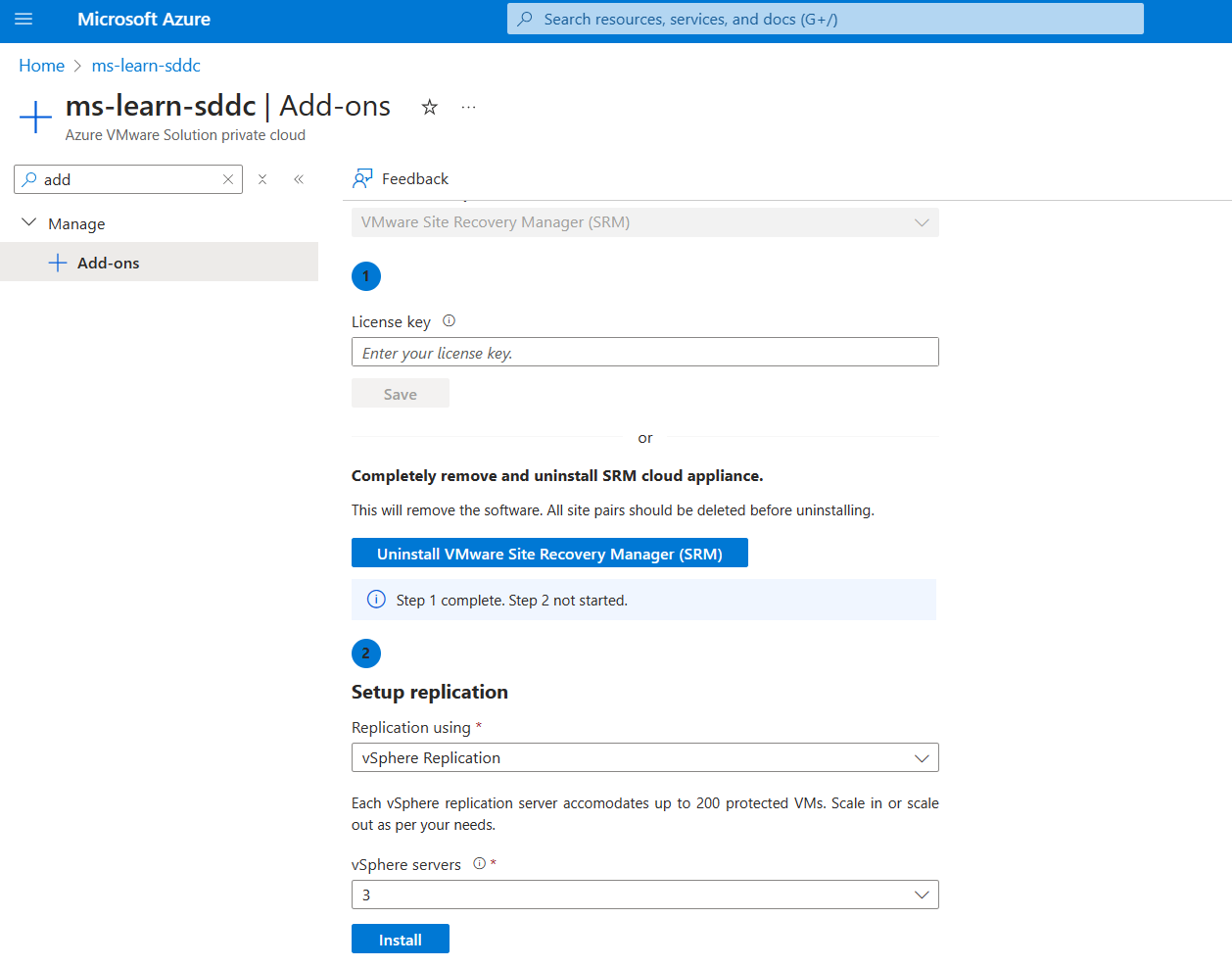Click the 'Azure VMware Solution private cloud' subtitle
The height and width of the screenshot is (967, 1232).
185,135
